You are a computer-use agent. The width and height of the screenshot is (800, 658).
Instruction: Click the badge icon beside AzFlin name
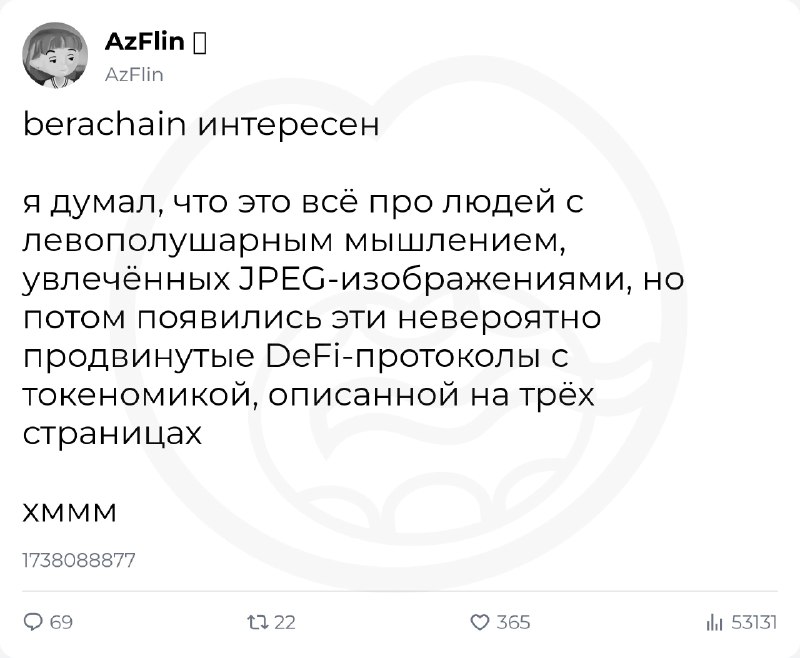pyautogui.click(x=200, y=43)
